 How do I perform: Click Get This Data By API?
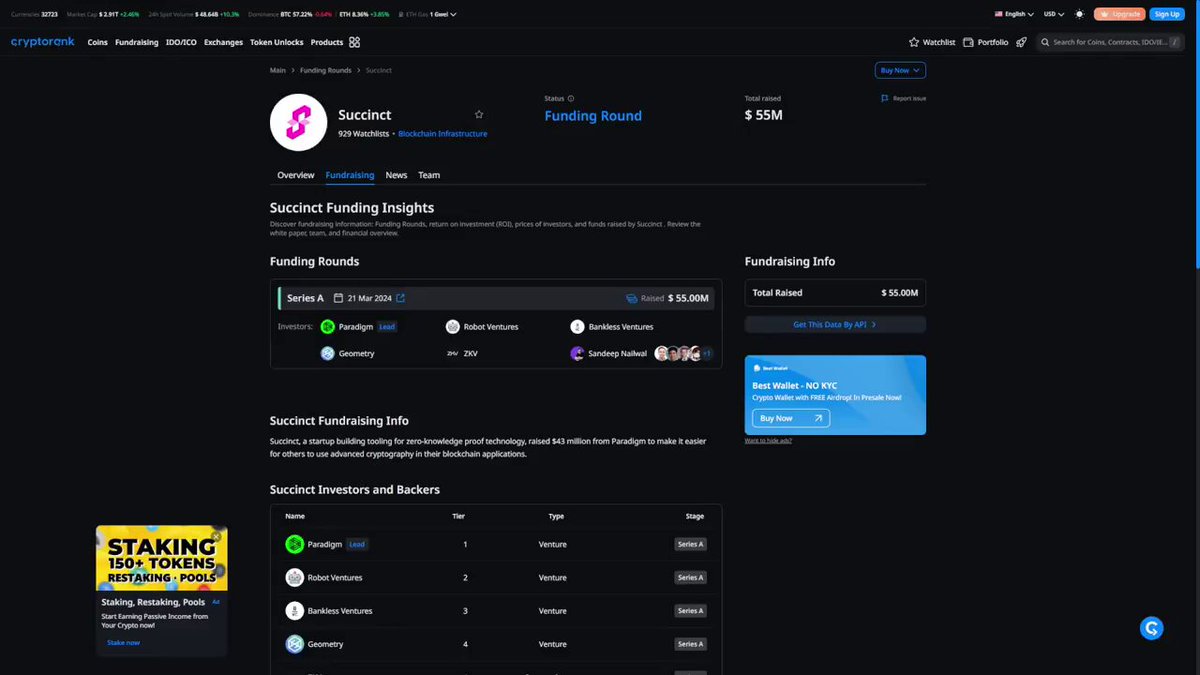(835, 324)
